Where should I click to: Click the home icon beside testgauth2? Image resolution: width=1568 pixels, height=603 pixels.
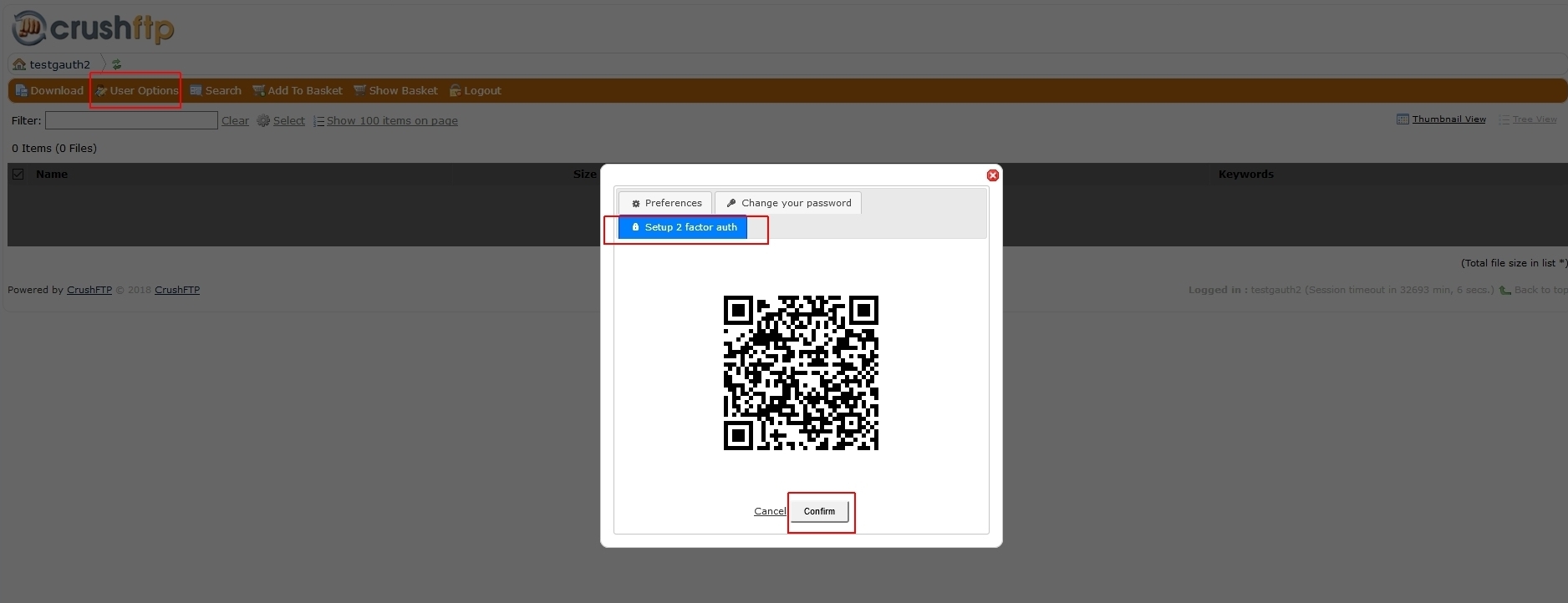click(x=19, y=64)
